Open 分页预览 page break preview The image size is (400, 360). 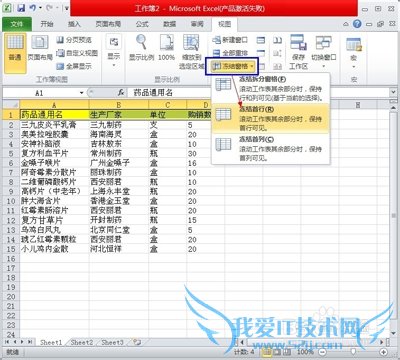pos(74,40)
